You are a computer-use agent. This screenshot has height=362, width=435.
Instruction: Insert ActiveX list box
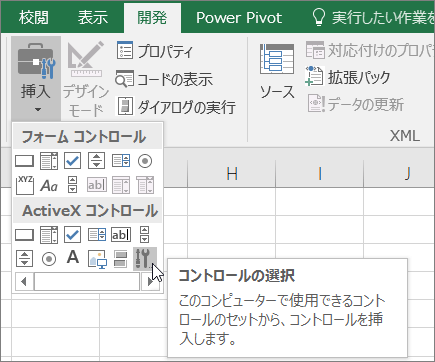(97, 235)
